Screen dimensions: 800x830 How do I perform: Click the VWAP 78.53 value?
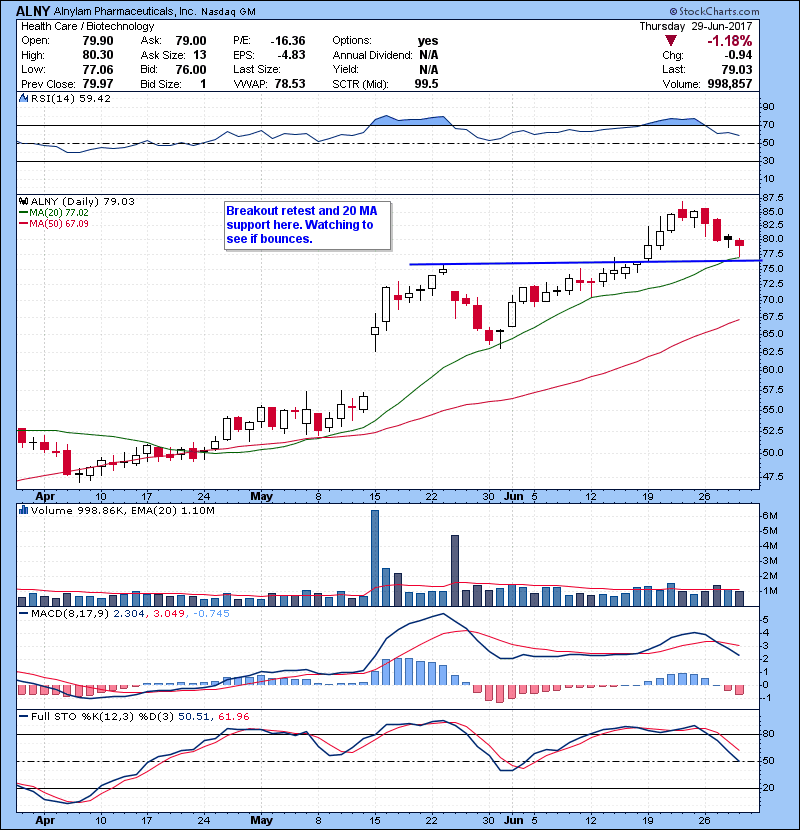click(290, 84)
